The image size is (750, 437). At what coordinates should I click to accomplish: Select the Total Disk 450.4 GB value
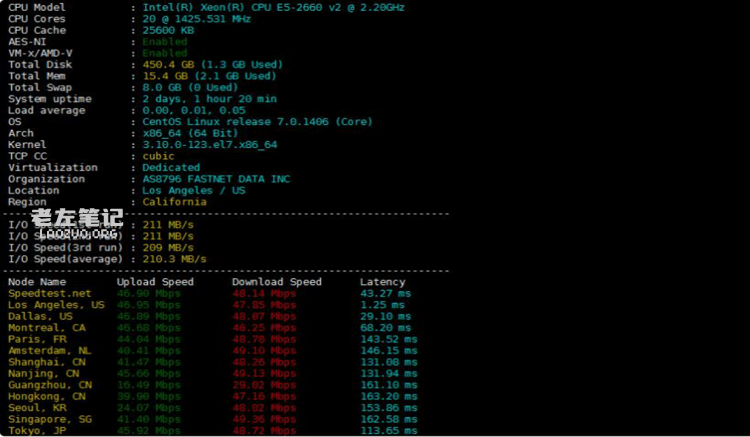[x=212, y=65]
